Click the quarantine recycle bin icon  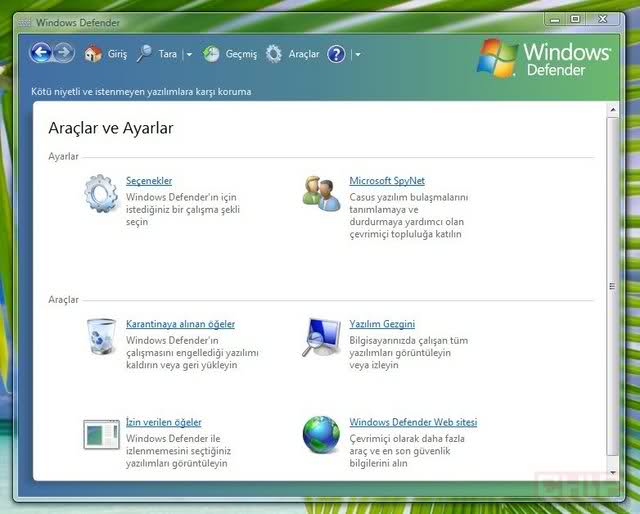pyautogui.click(x=101, y=336)
